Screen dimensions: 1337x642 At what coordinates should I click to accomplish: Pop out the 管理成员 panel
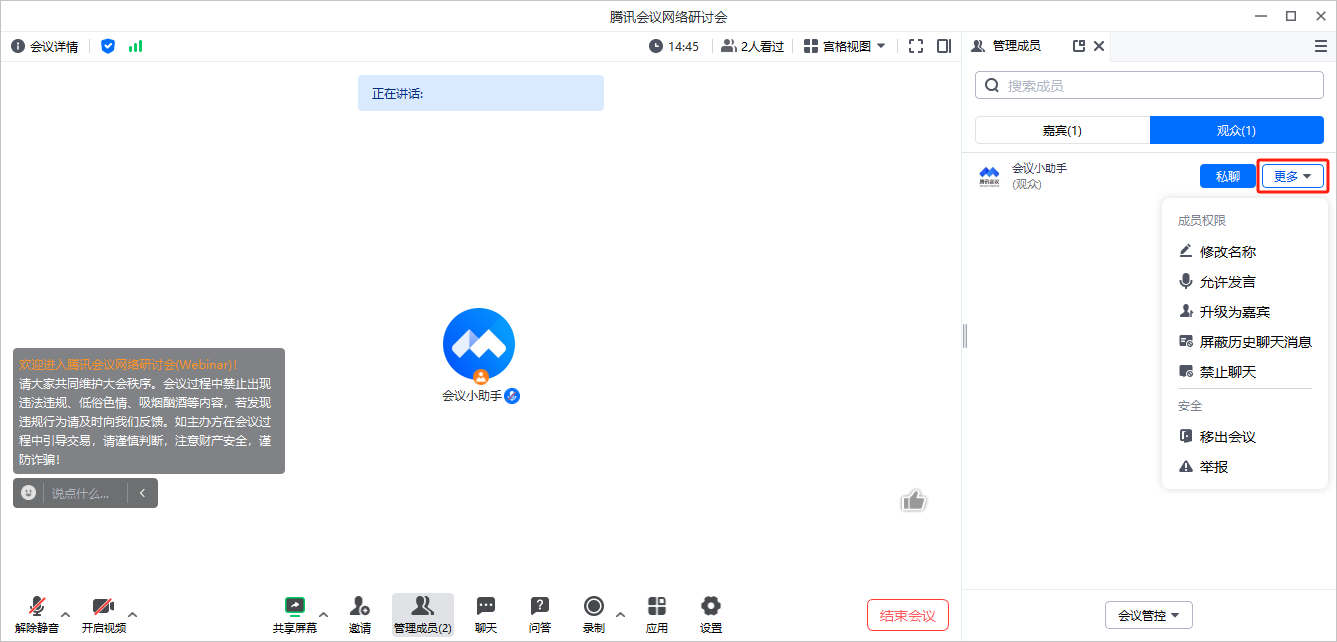pos(1079,46)
